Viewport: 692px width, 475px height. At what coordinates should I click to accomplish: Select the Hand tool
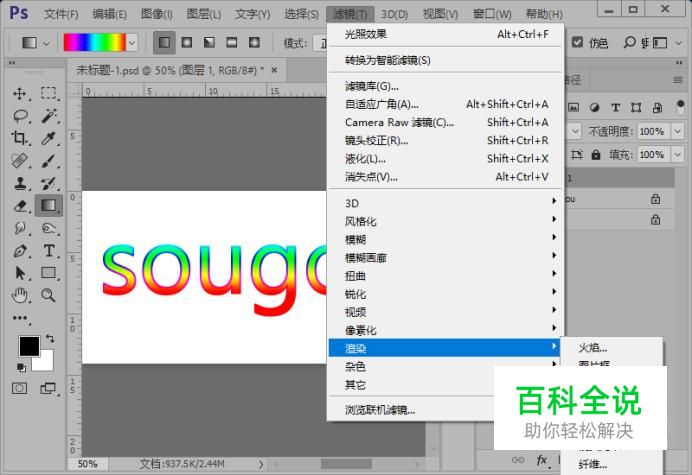click(20, 295)
